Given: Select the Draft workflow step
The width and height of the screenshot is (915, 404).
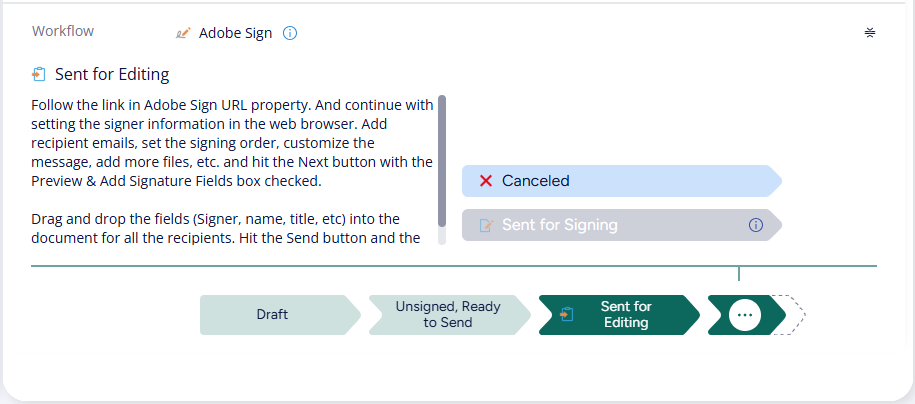Looking at the screenshot, I should pos(280,315).
